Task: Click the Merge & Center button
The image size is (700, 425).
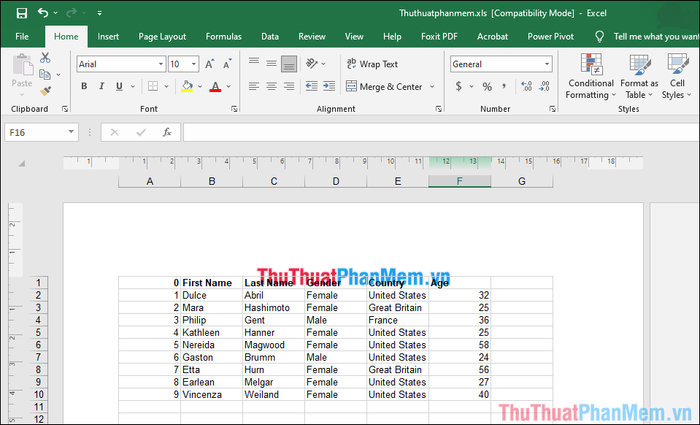Action: [384, 87]
